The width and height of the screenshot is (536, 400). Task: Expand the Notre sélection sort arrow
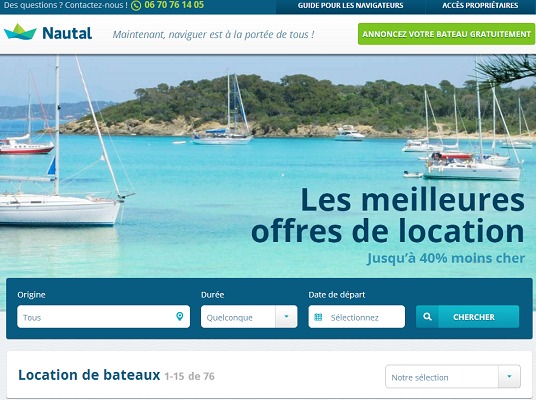click(x=509, y=376)
